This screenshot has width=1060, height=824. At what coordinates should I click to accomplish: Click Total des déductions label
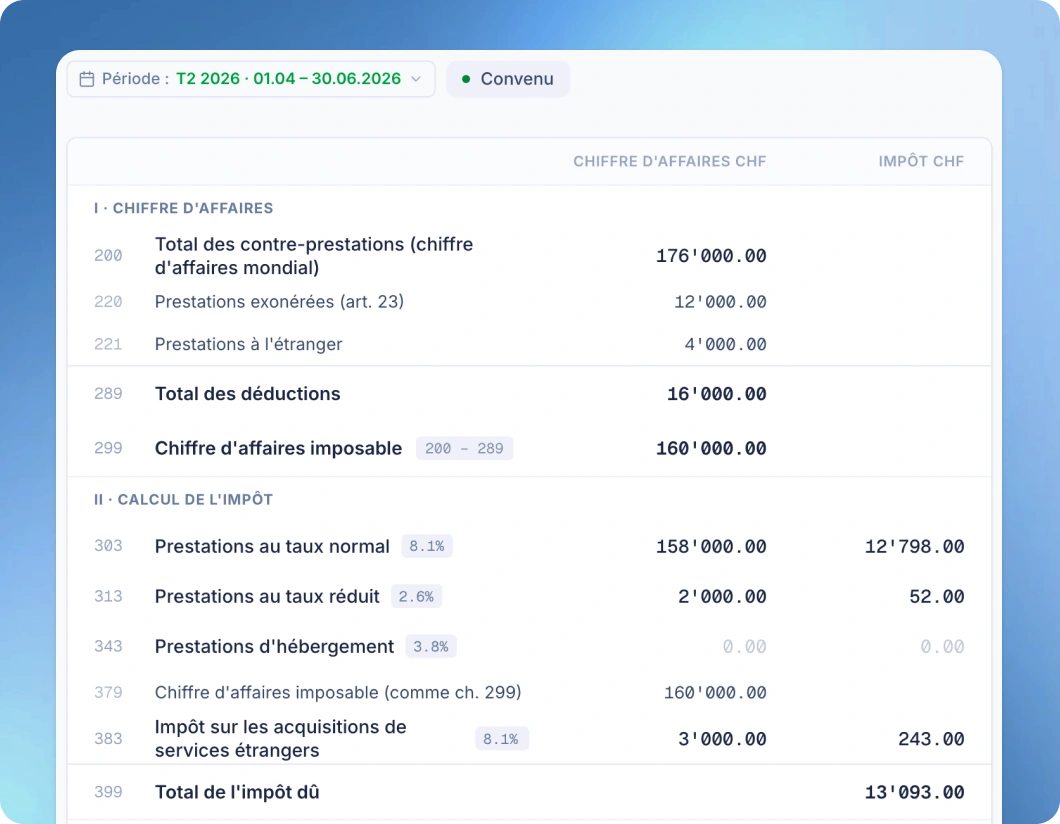(x=247, y=393)
